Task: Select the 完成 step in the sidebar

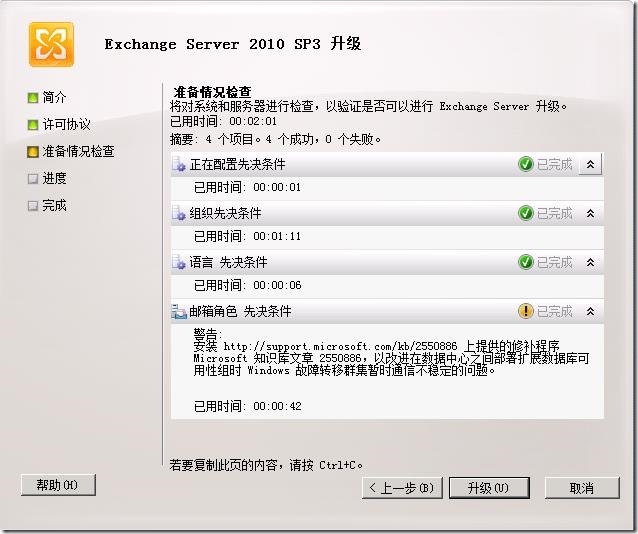Action: point(54,206)
